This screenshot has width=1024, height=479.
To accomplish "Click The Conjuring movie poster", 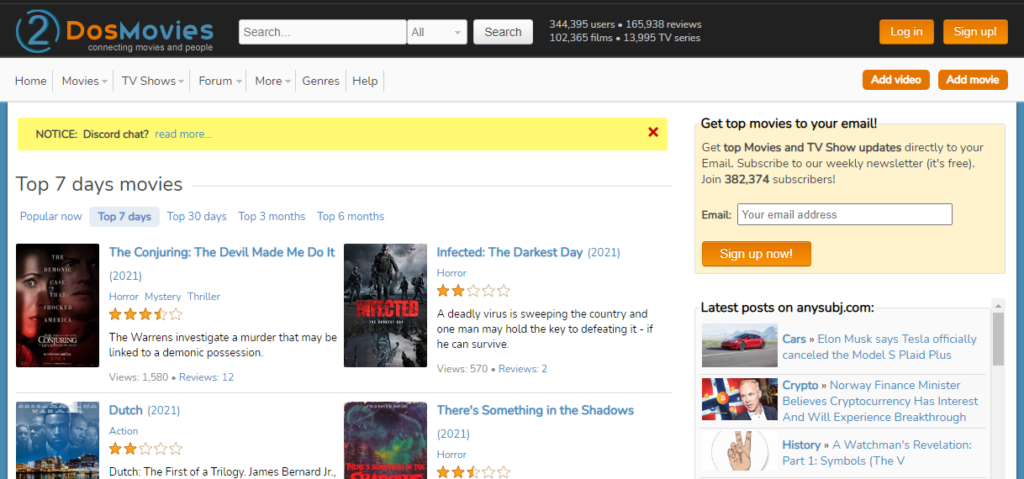I will (57, 305).
